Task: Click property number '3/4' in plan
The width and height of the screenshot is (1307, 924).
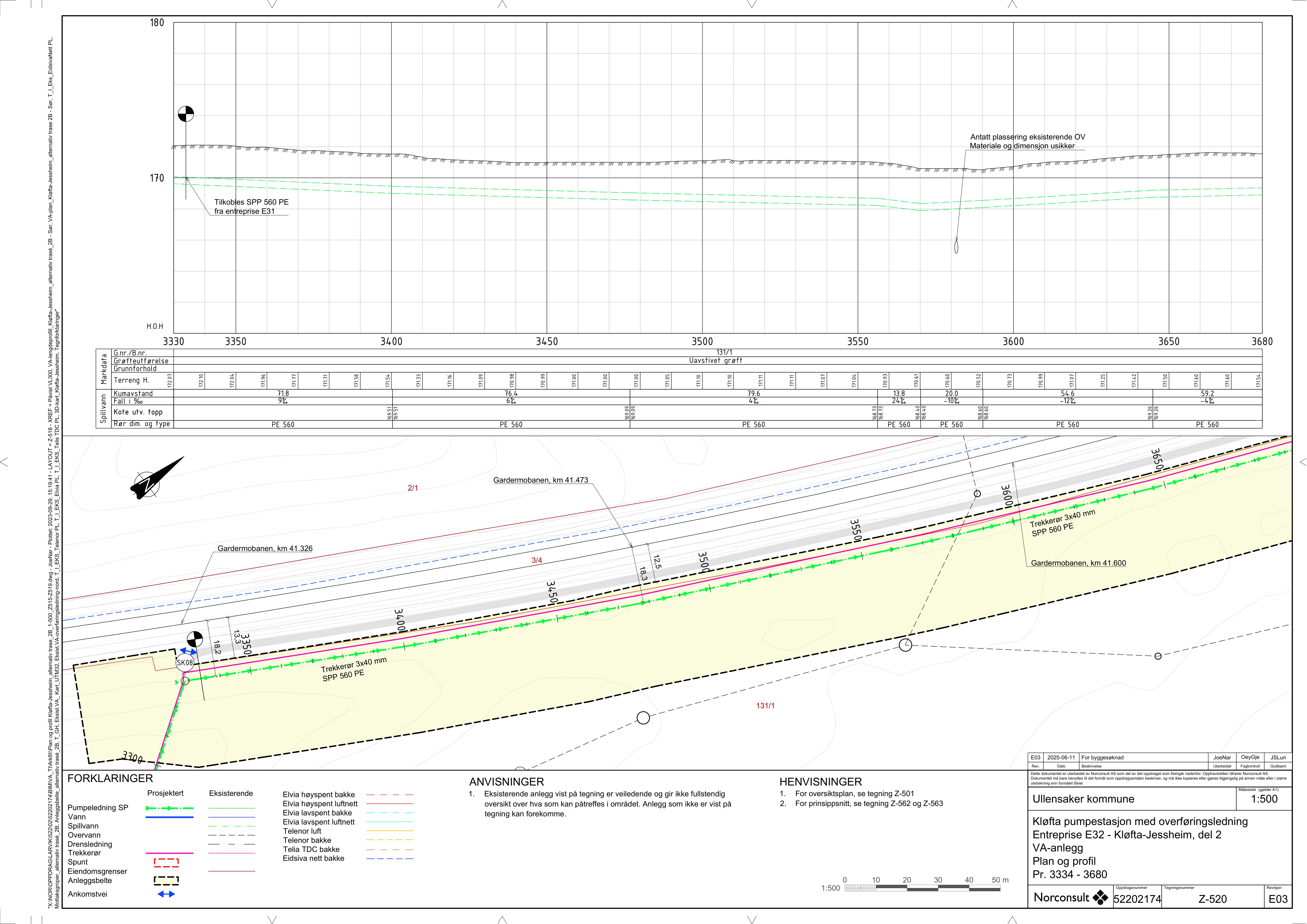Action: tap(537, 560)
